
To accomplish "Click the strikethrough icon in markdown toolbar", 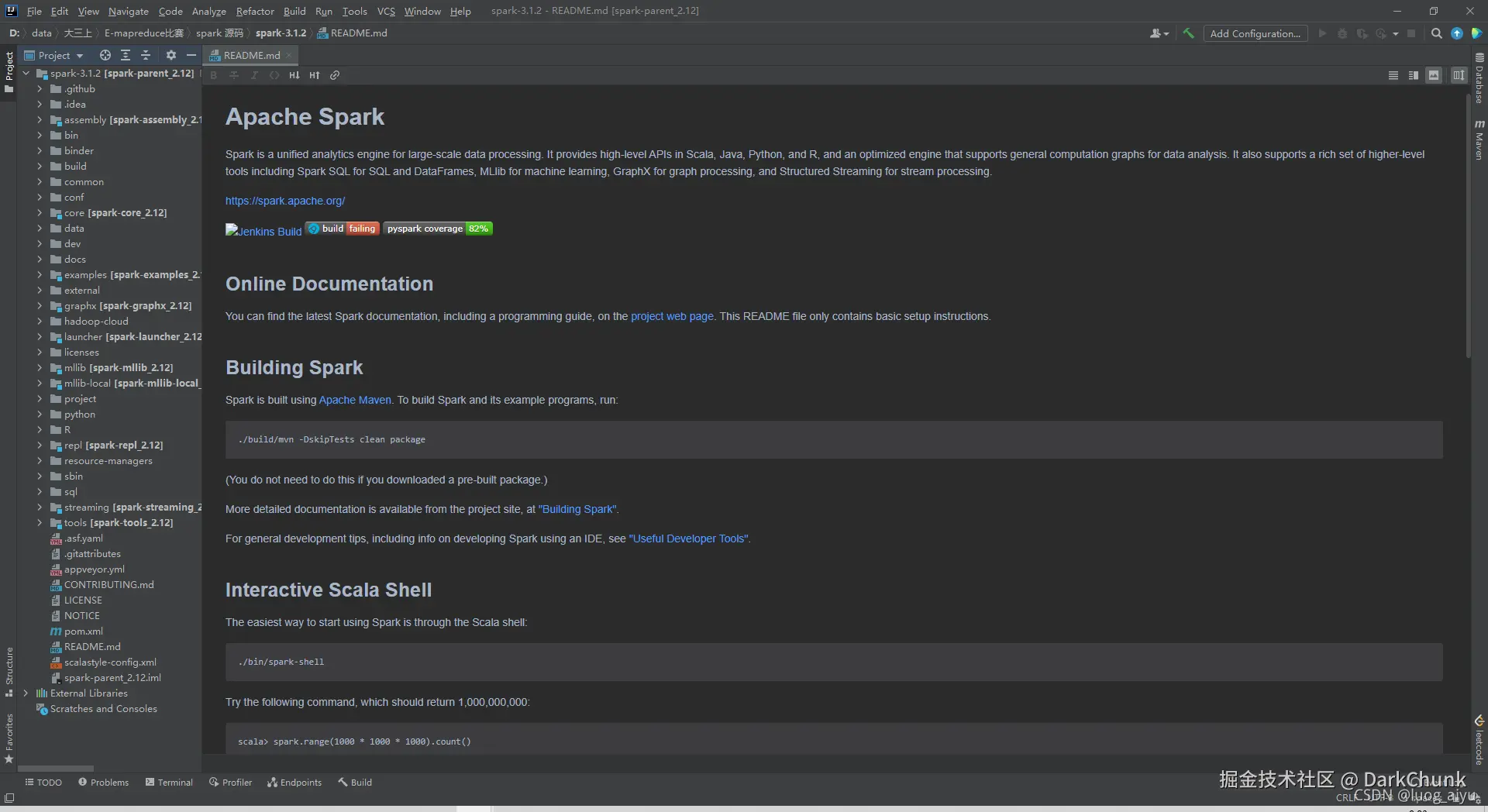I will point(234,75).
